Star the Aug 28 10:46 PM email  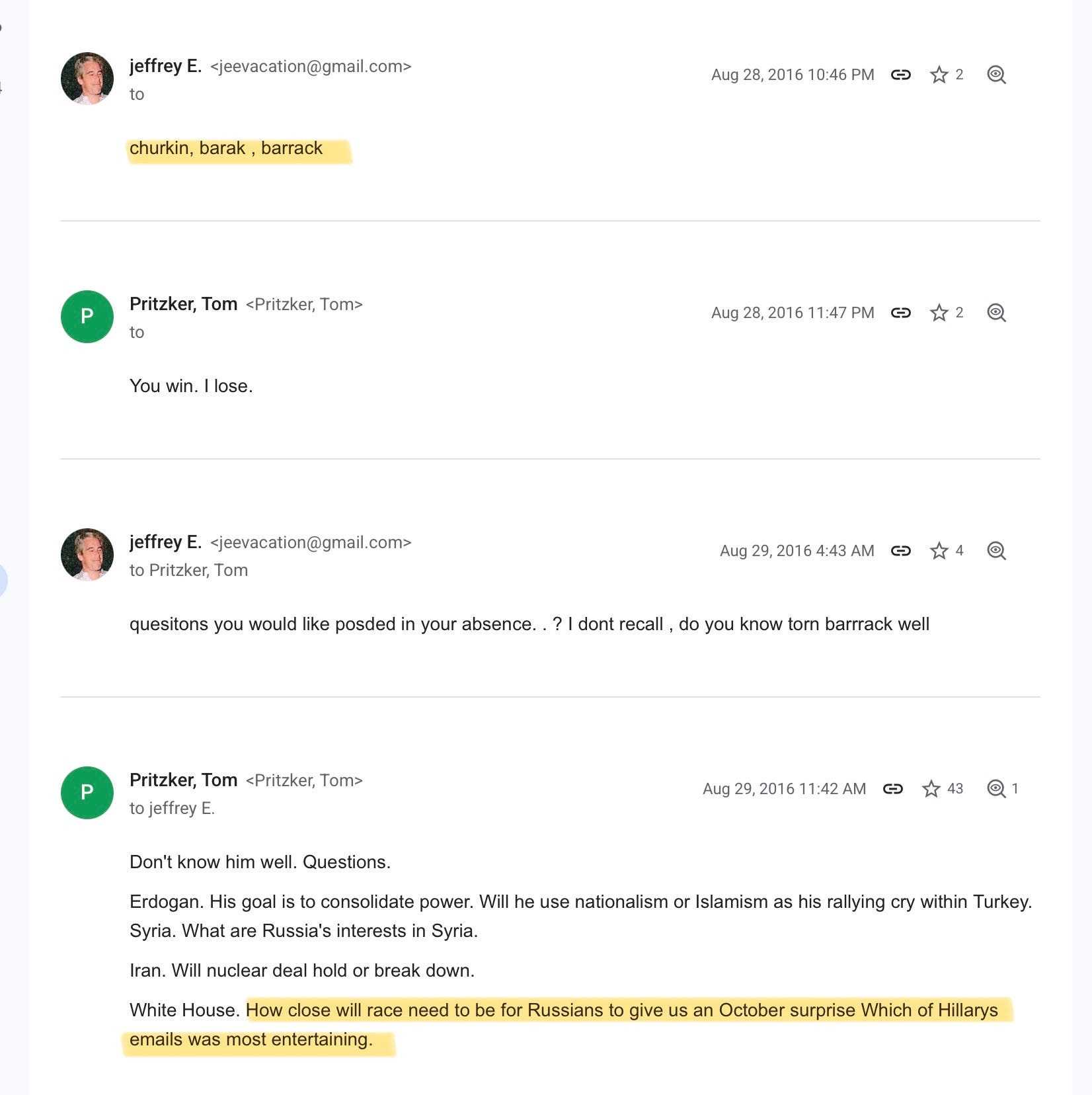[939, 75]
